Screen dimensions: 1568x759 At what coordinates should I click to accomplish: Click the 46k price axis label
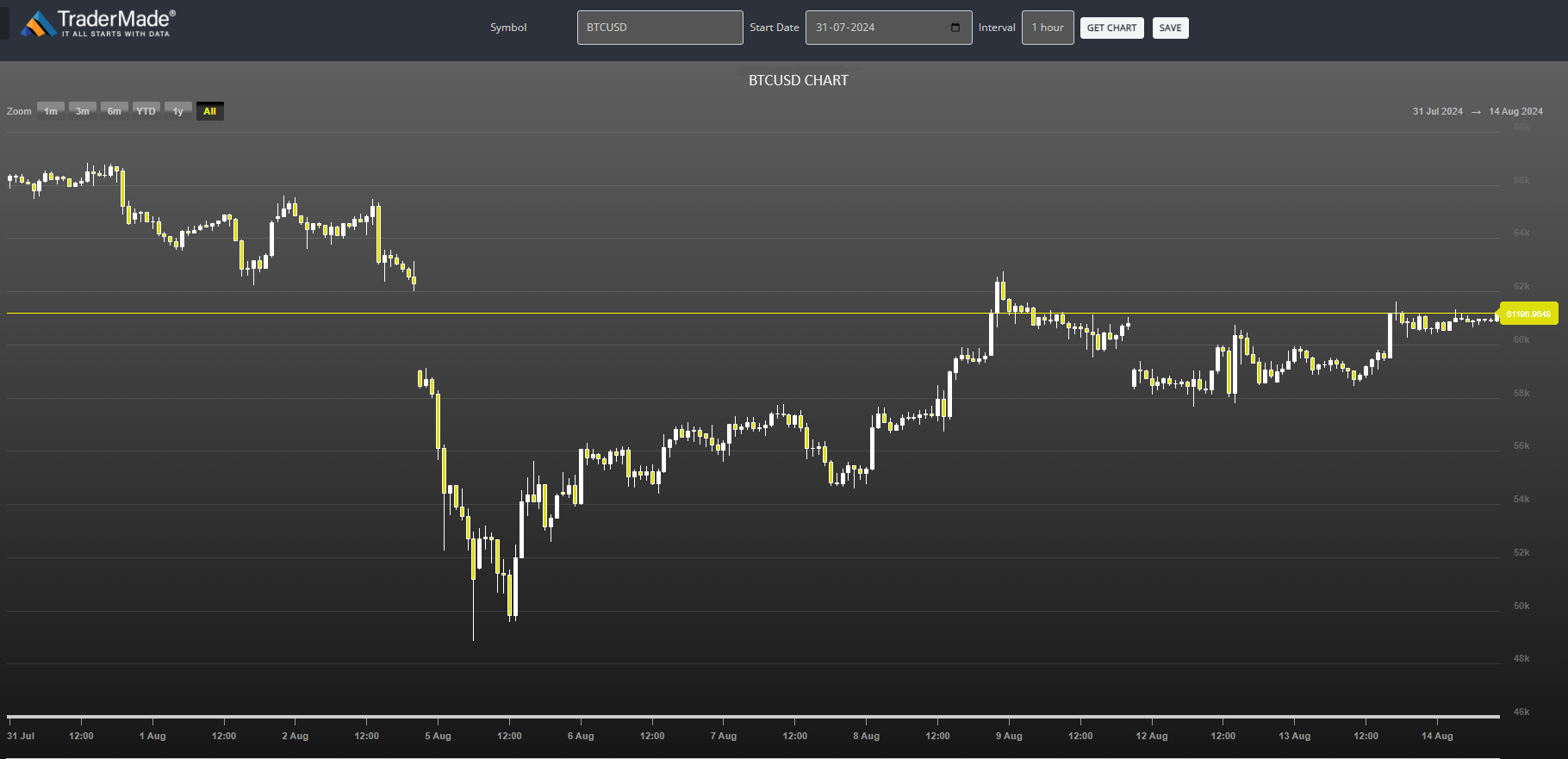[x=1521, y=712]
